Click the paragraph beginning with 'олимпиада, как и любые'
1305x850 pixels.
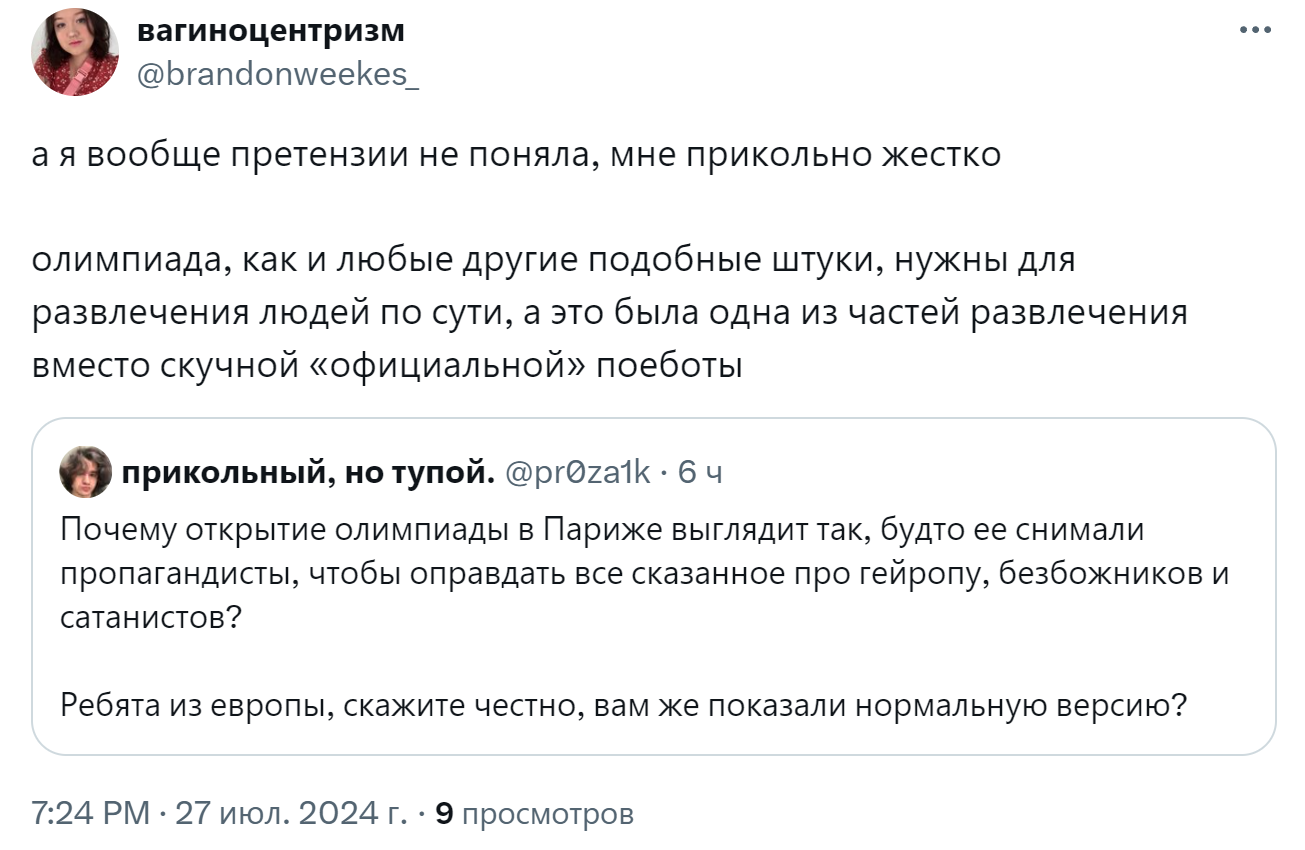(610, 313)
